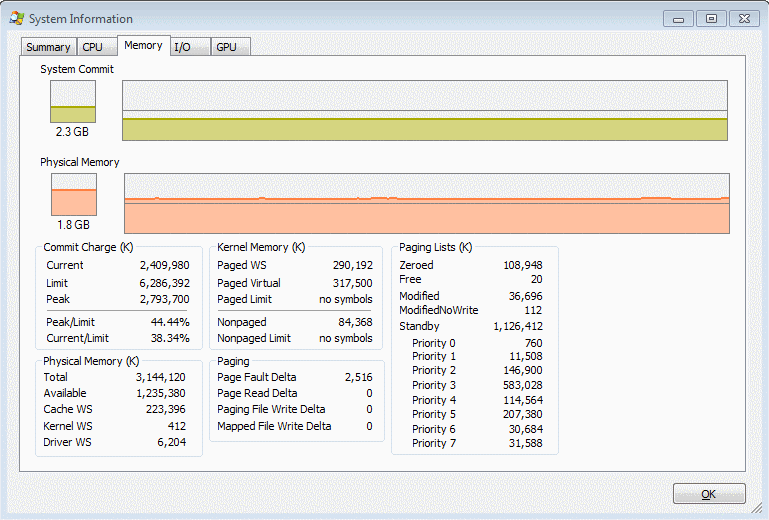Click the System Commit history graph
The height and width of the screenshot is (520, 769).
425,110
